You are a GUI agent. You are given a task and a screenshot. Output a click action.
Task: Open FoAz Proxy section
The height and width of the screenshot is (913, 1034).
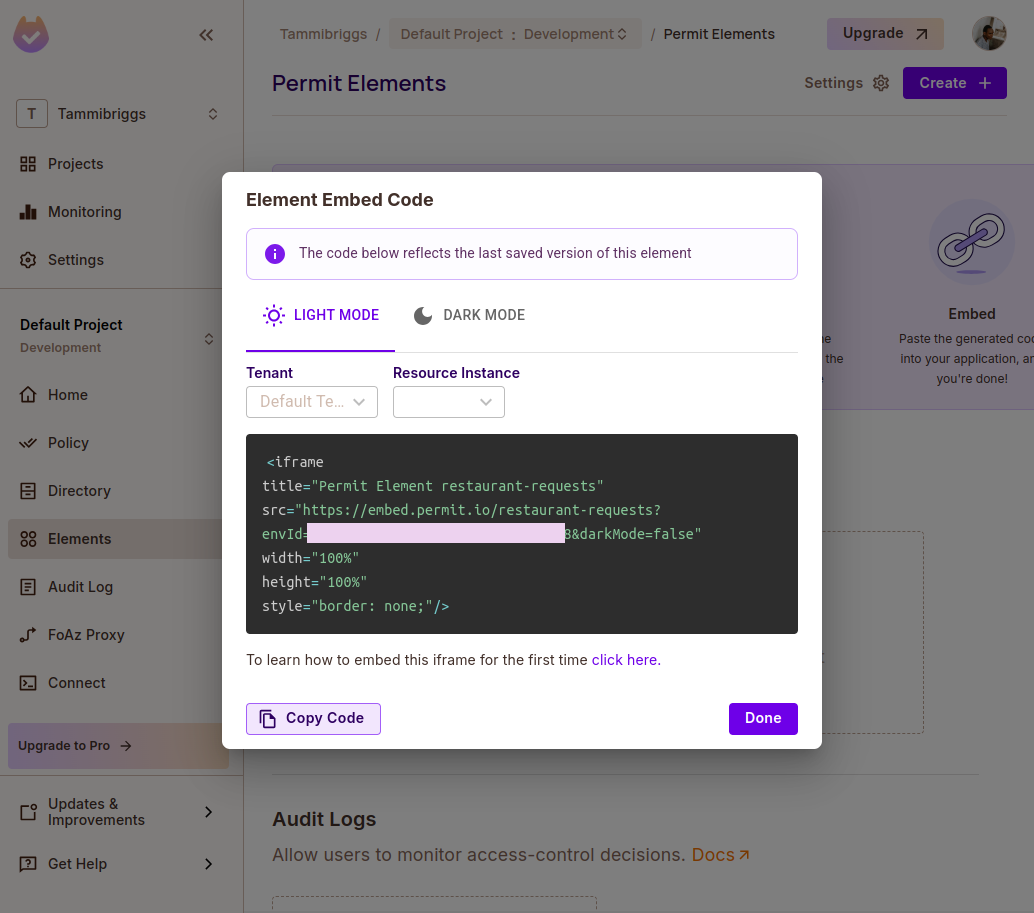click(86, 635)
